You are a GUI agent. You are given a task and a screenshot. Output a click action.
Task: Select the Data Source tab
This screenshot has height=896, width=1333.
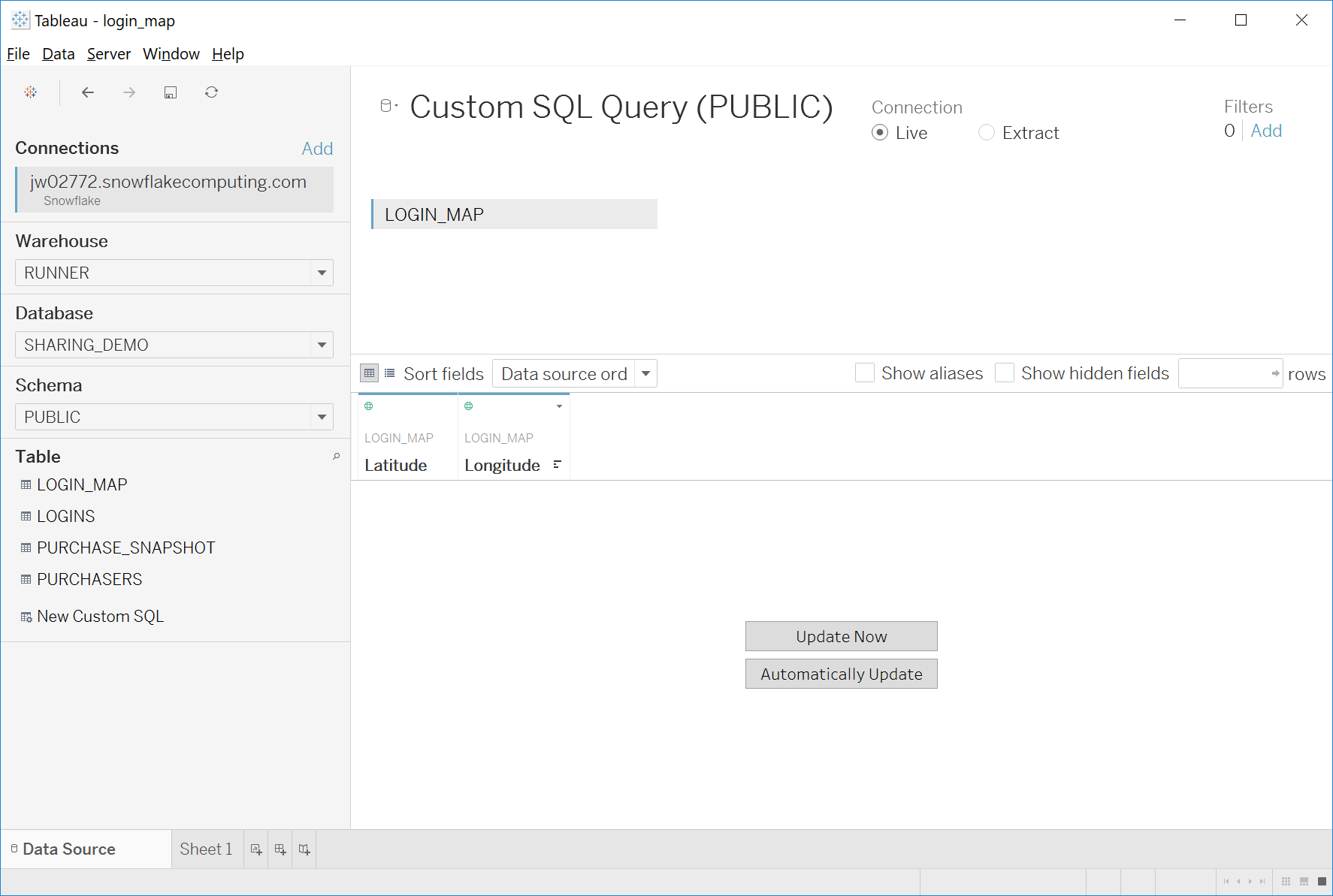86,849
